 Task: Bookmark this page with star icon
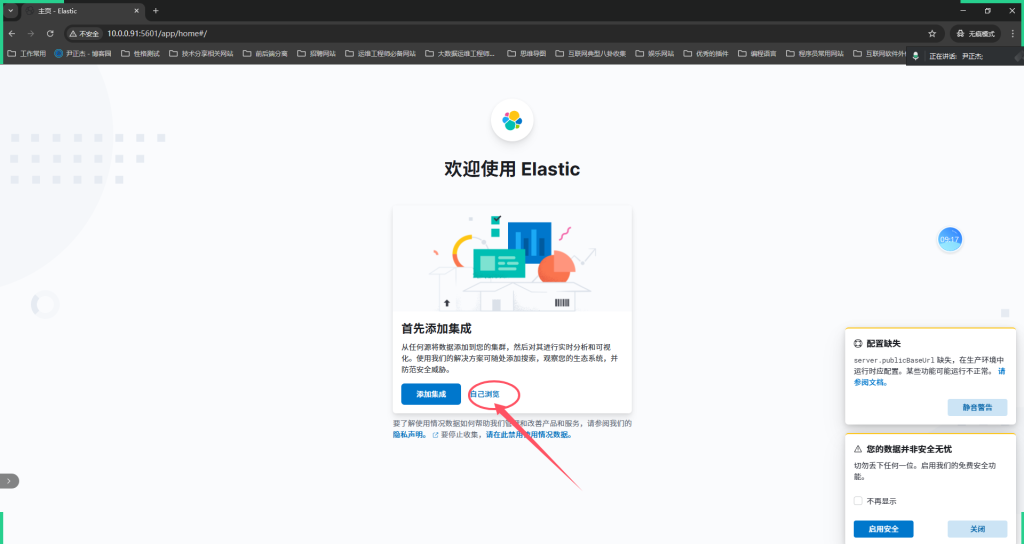coord(932,33)
